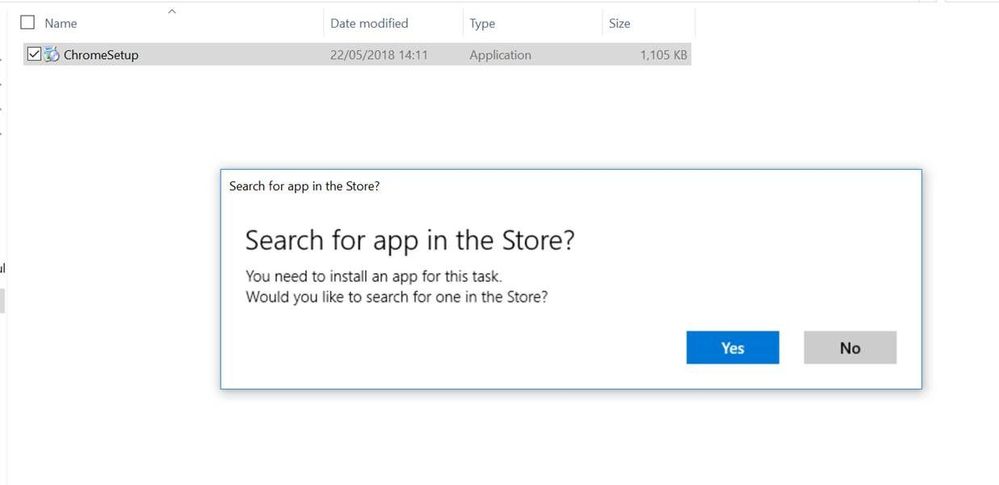The image size is (999, 485).
Task: Select the ChromeSetup file name
Action: [x=101, y=55]
